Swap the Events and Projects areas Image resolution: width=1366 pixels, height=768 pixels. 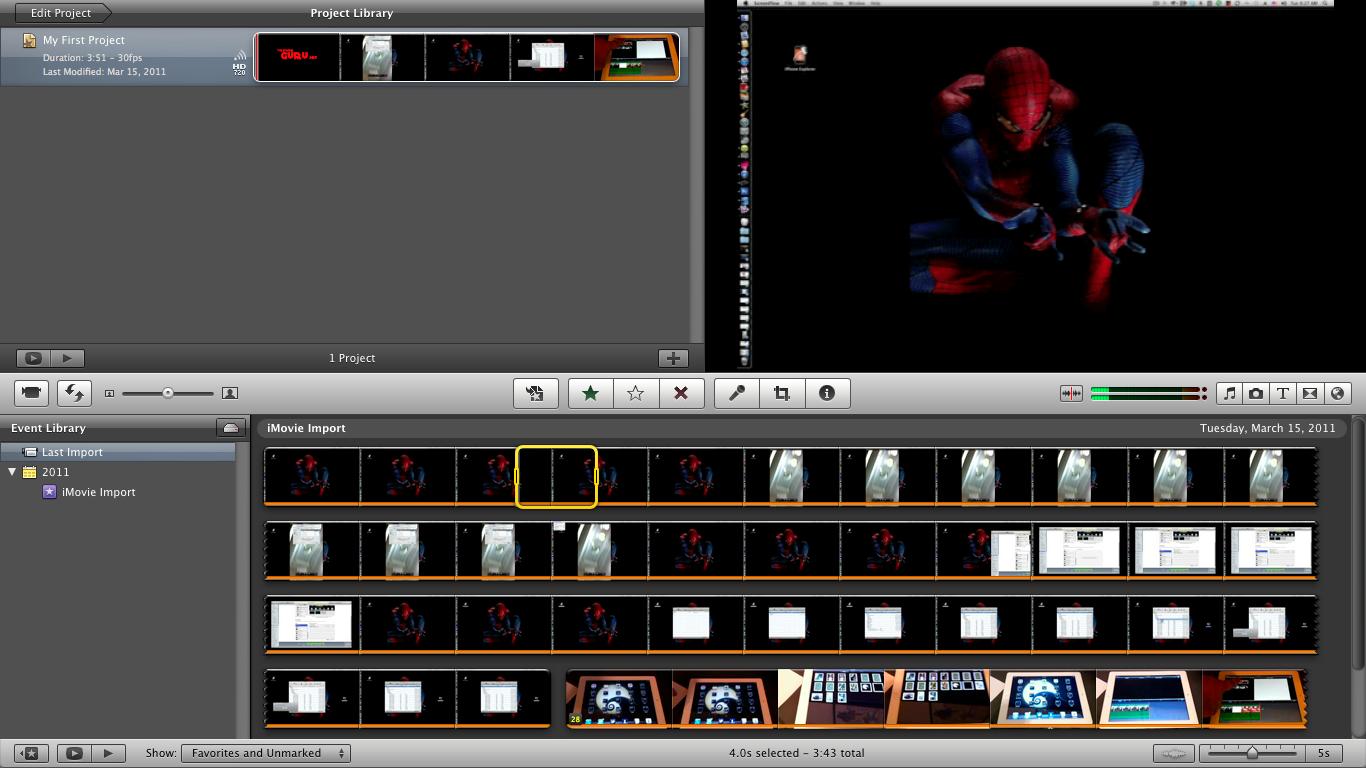(x=74, y=394)
